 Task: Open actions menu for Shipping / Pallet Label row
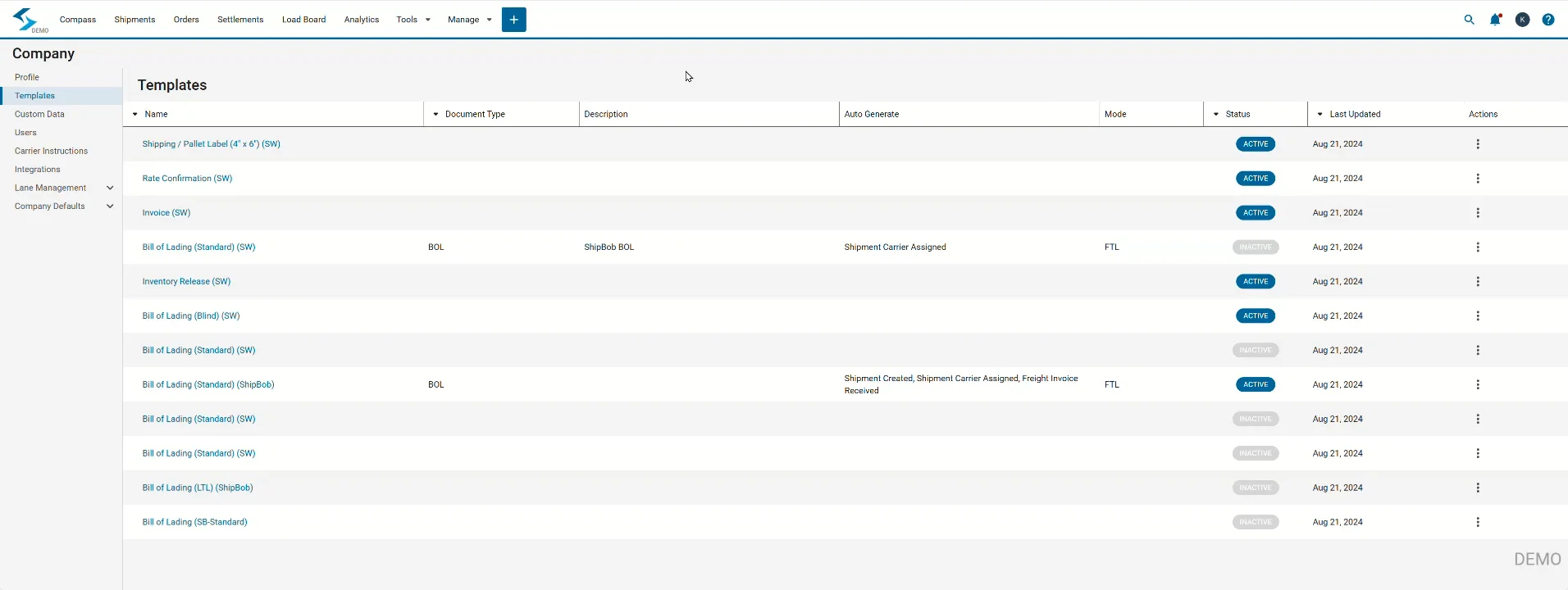coord(1478,144)
